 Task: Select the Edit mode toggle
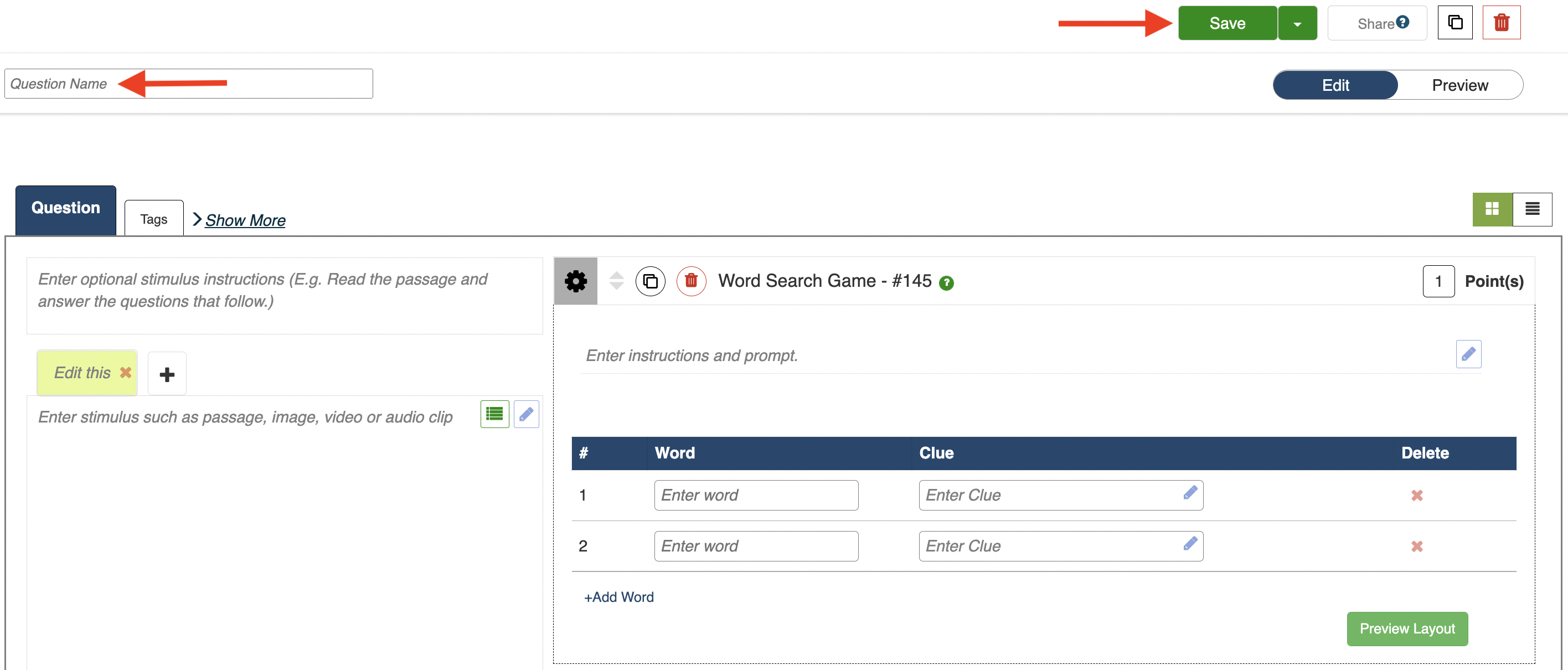[1335, 85]
